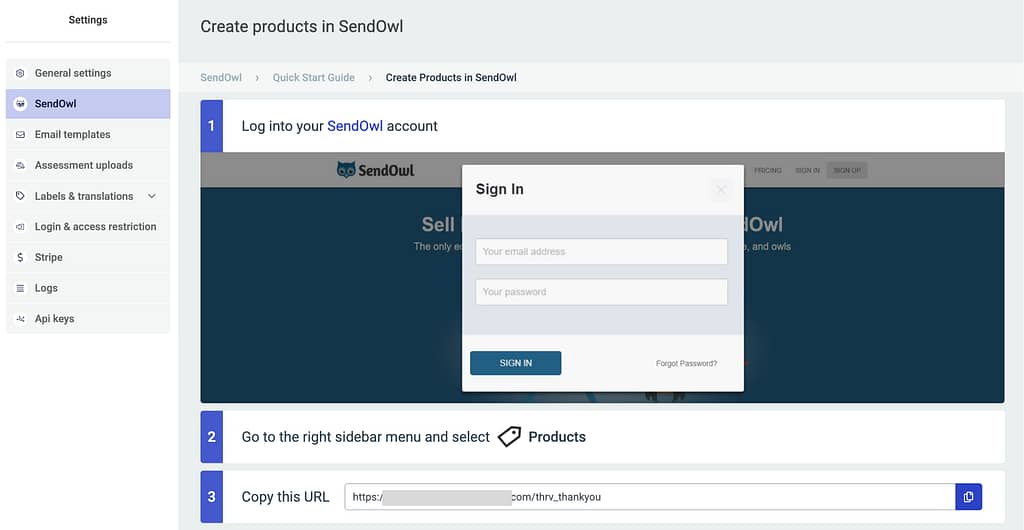This screenshot has height=530, width=1024.
Task: Click the General settings gear icon
Action: click(20, 73)
